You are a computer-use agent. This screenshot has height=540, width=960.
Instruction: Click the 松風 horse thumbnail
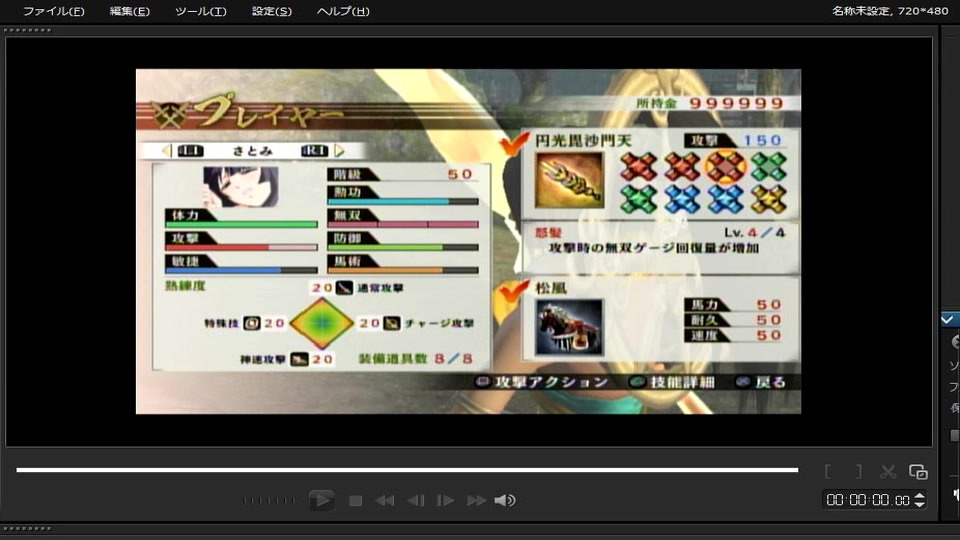tap(569, 327)
